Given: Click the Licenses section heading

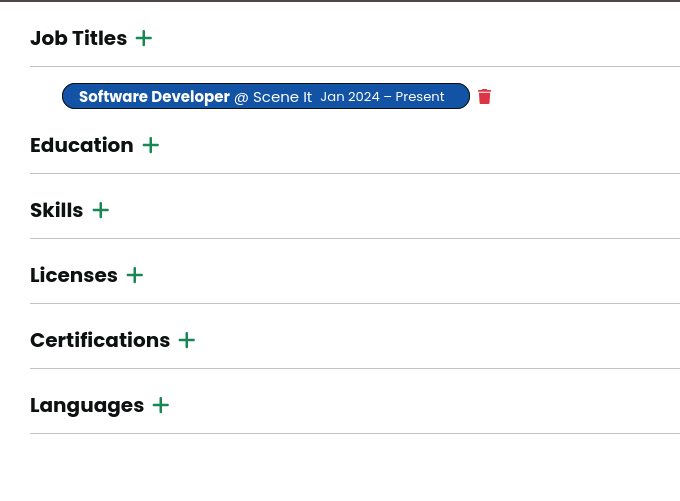Looking at the screenshot, I should click(x=73, y=275).
